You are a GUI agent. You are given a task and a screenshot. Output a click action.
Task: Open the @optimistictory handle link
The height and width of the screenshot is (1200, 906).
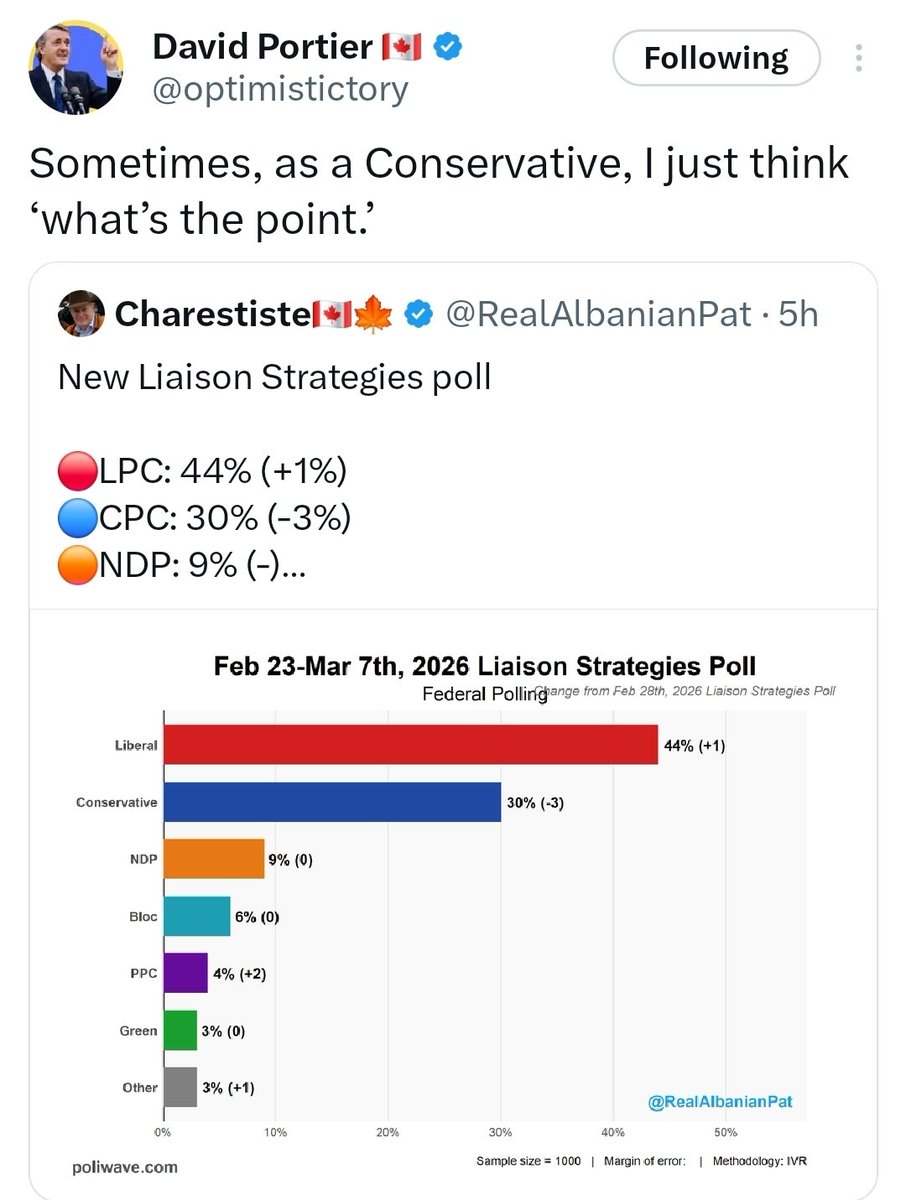280,89
